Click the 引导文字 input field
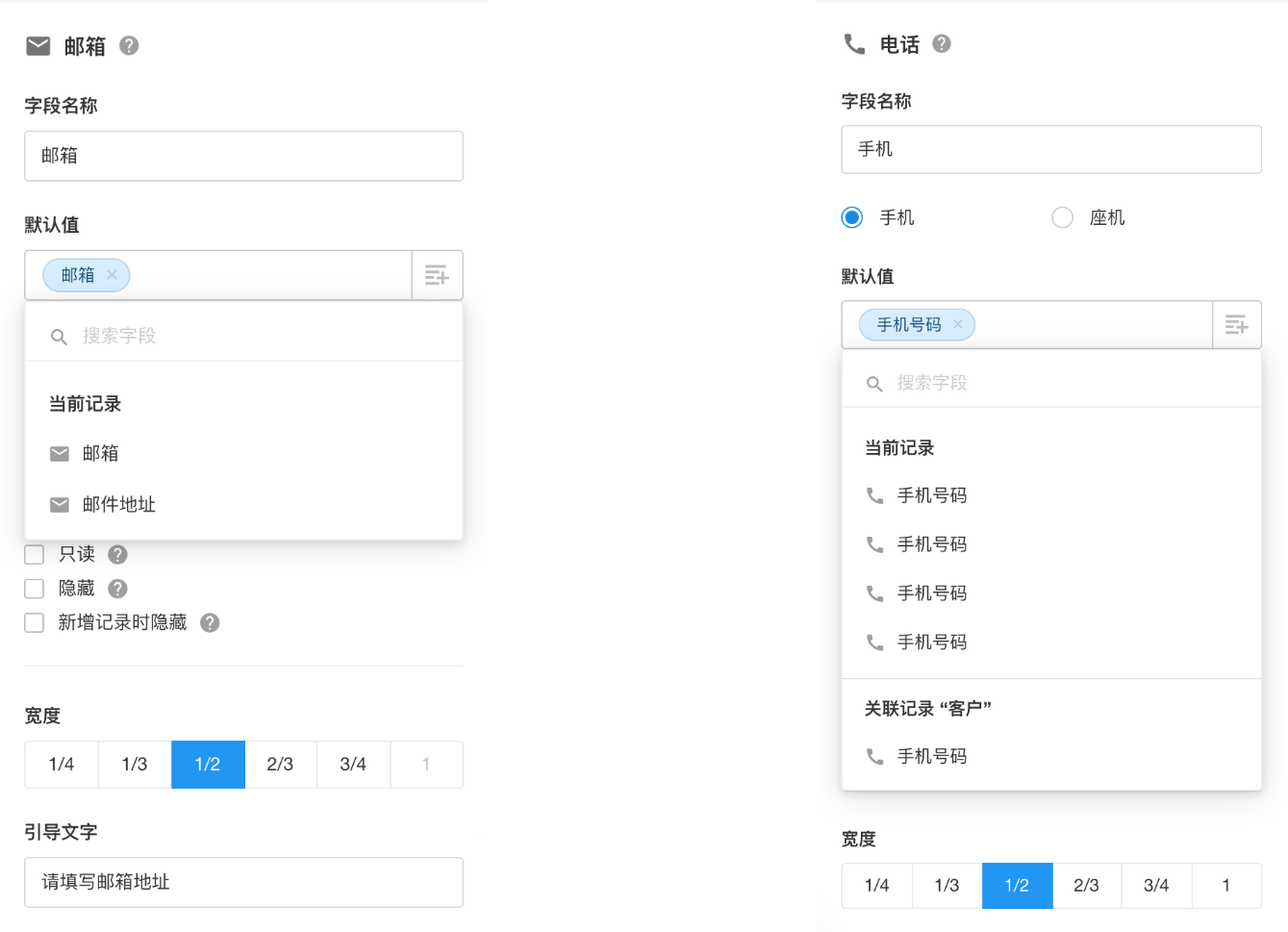1288x932 pixels. [x=243, y=882]
